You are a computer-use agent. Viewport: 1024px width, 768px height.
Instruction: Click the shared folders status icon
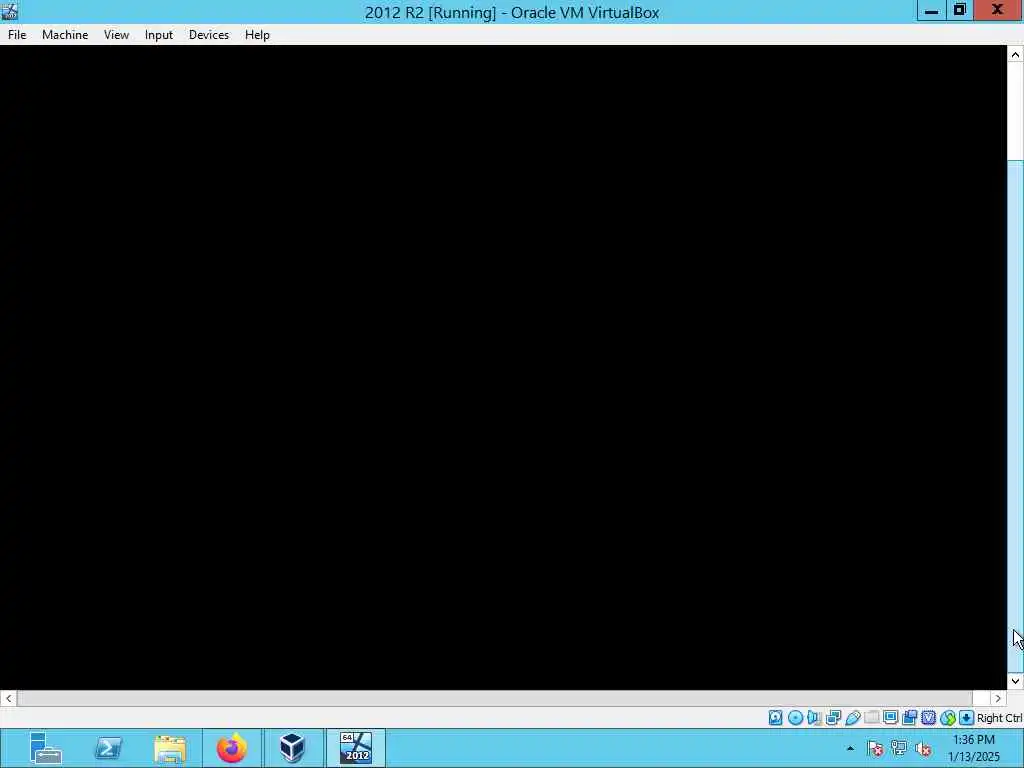point(871,718)
